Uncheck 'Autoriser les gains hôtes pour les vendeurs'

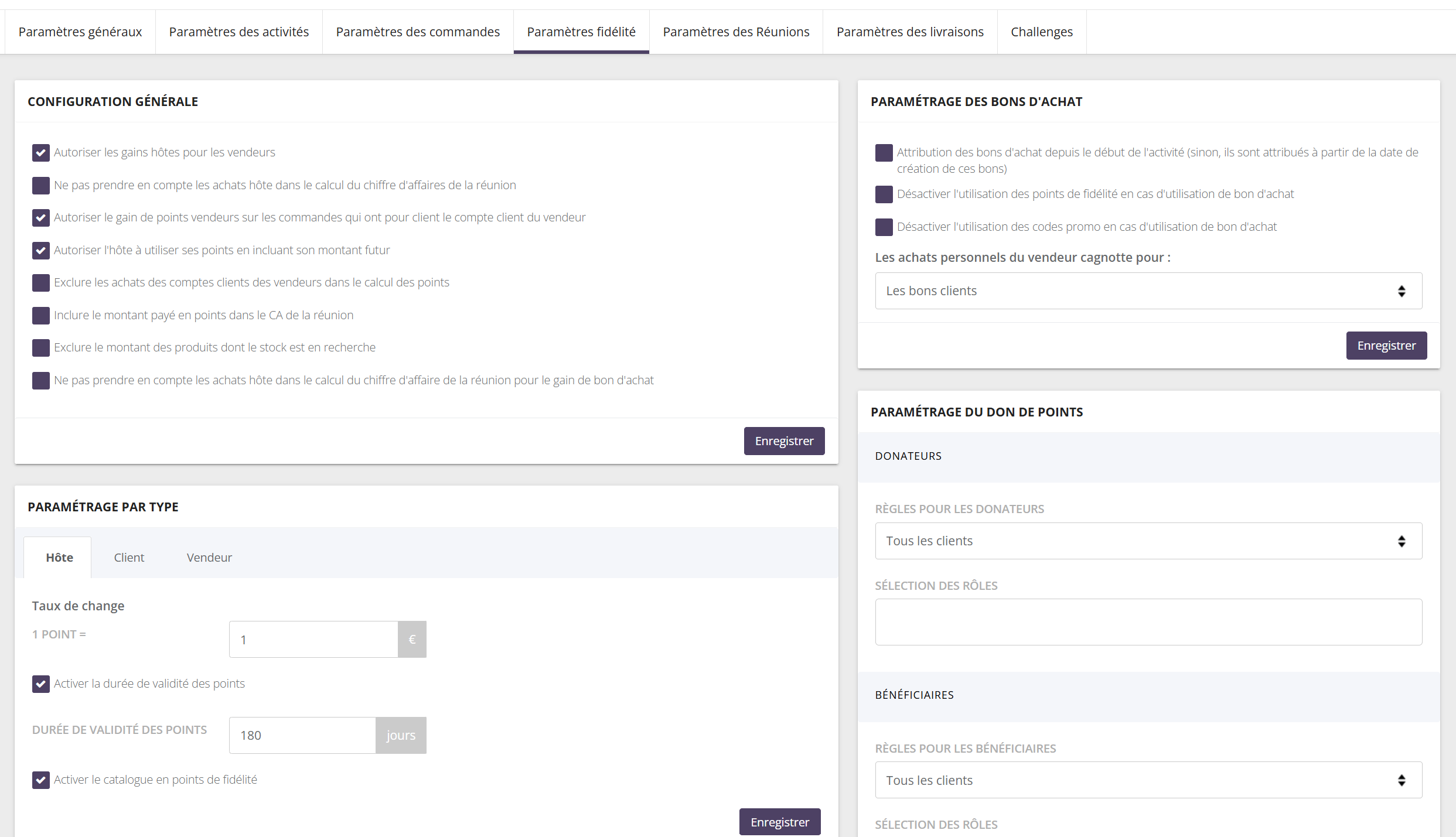(x=40, y=153)
